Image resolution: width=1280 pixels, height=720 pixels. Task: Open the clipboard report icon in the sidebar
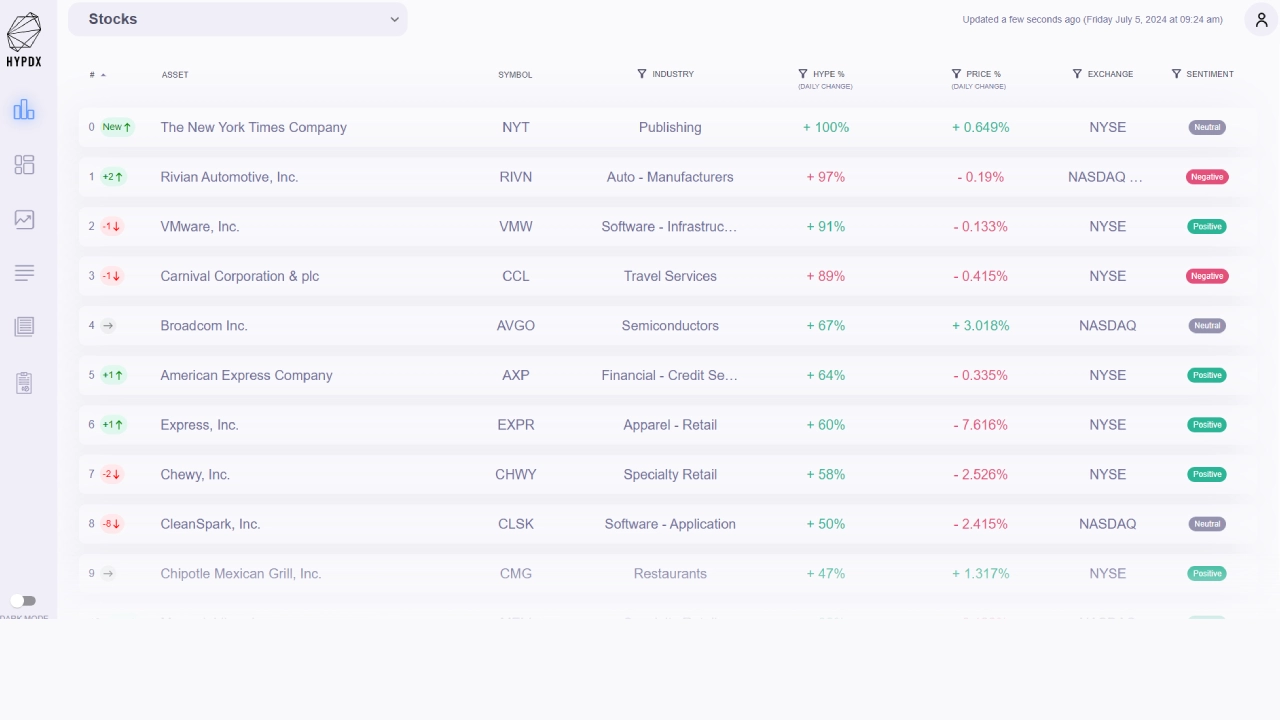[24, 383]
